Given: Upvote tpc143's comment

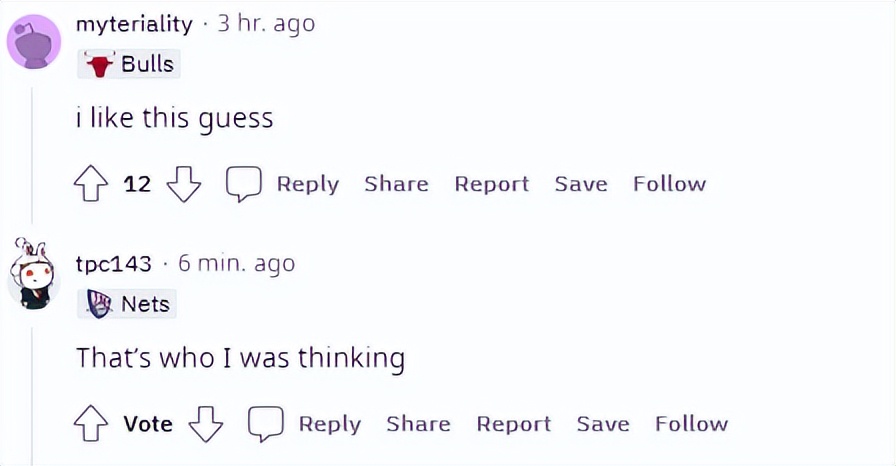Looking at the screenshot, I should 91,424.
